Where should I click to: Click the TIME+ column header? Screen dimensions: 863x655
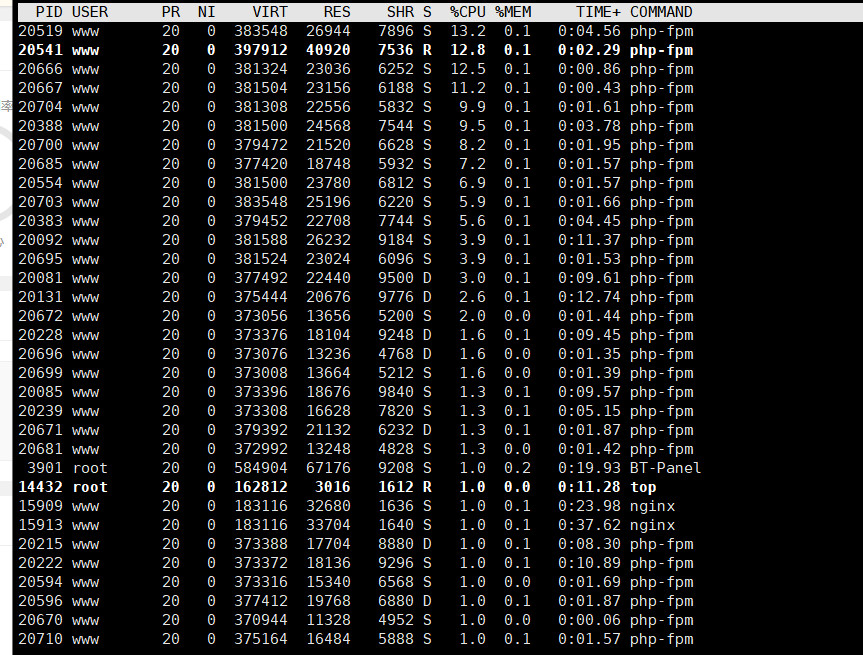coord(598,12)
